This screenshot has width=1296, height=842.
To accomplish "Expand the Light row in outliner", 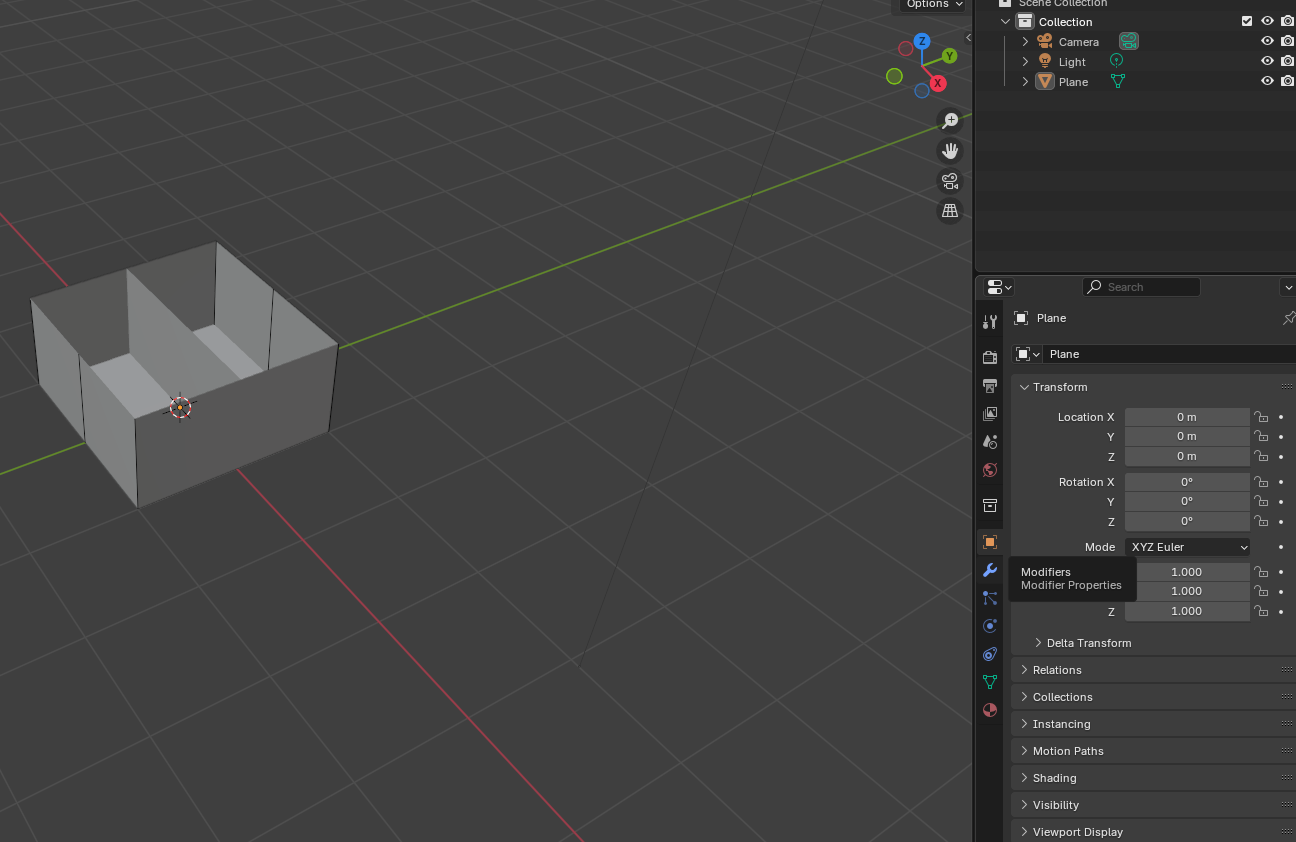I will click(1025, 61).
